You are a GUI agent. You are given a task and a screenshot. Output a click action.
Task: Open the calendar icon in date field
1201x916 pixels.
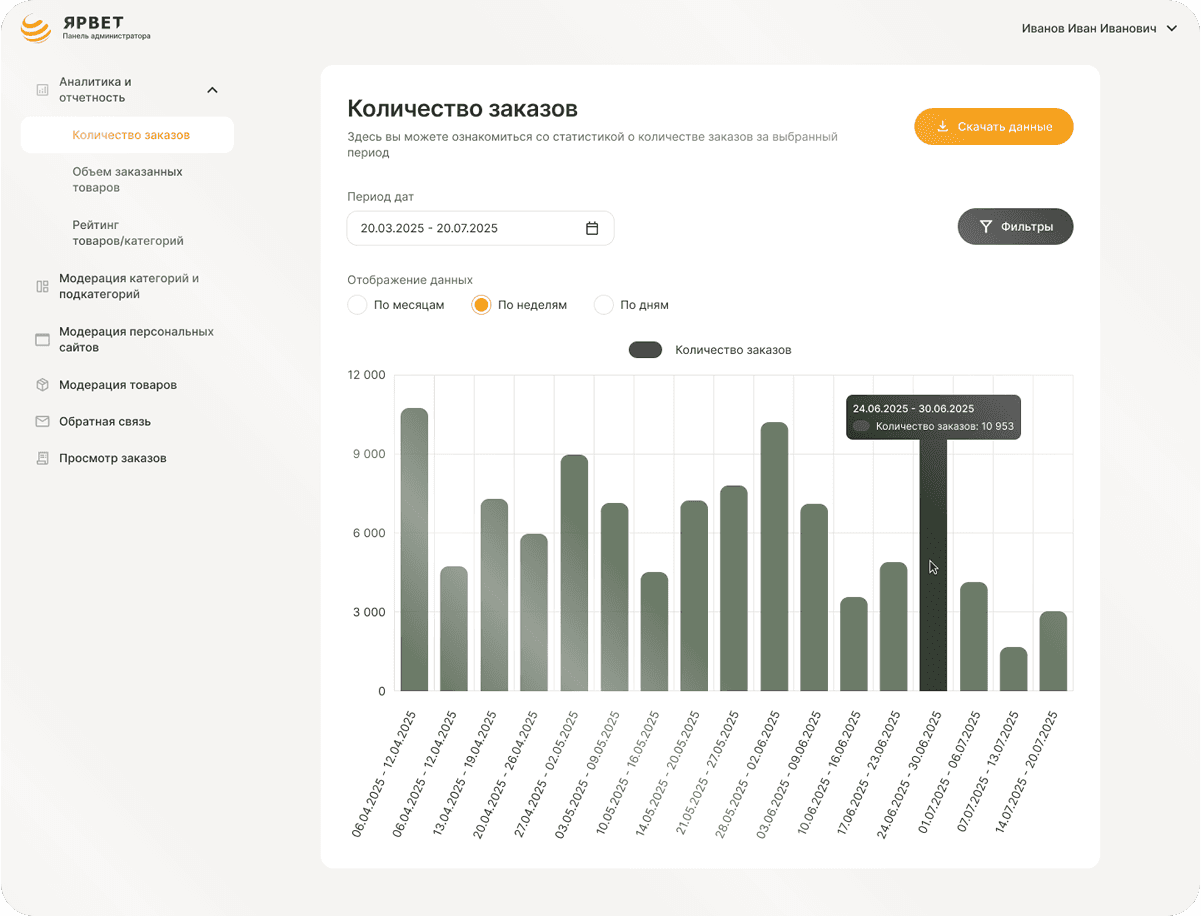pyautogui.click(x=592, y=228)
